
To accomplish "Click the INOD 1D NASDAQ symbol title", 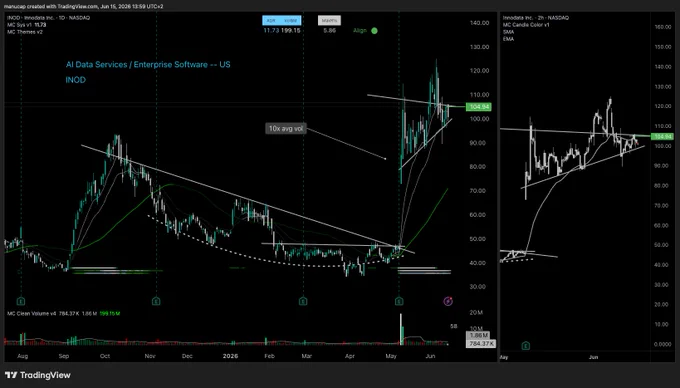I will point(49,18).
